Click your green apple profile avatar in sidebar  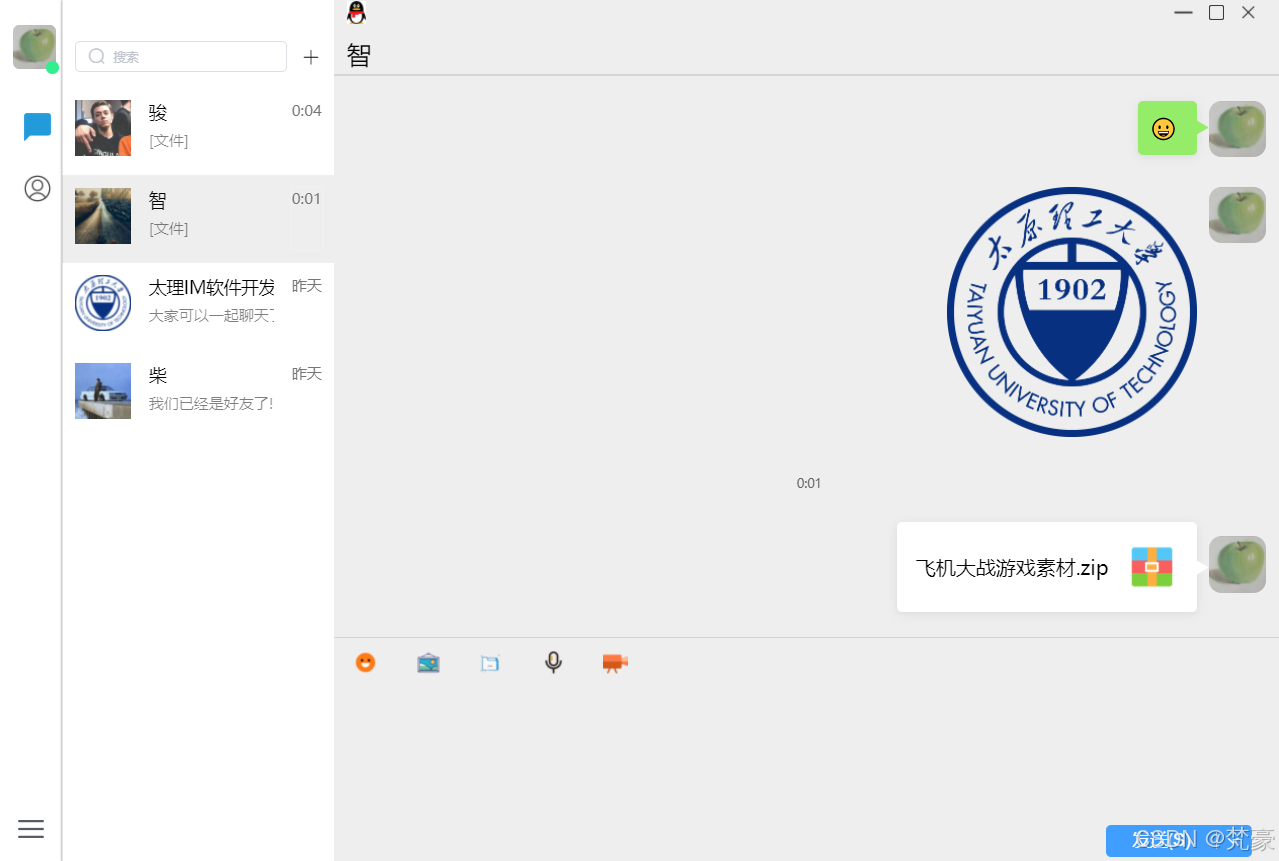tap(34, 47)
